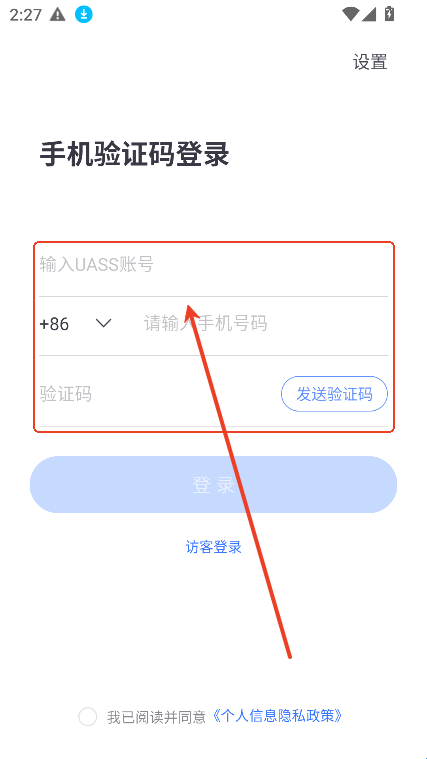
Task: Open the +86 country code selector
Action: click(76, 323)
